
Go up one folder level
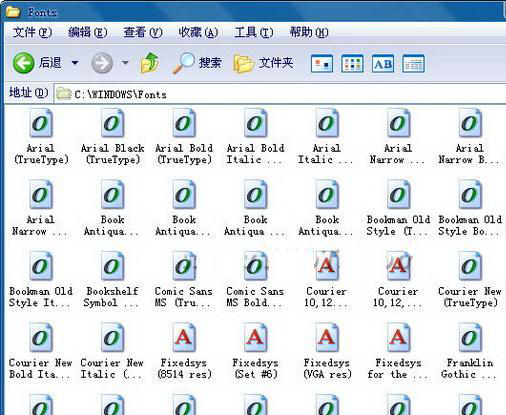[x=150, y=63]
